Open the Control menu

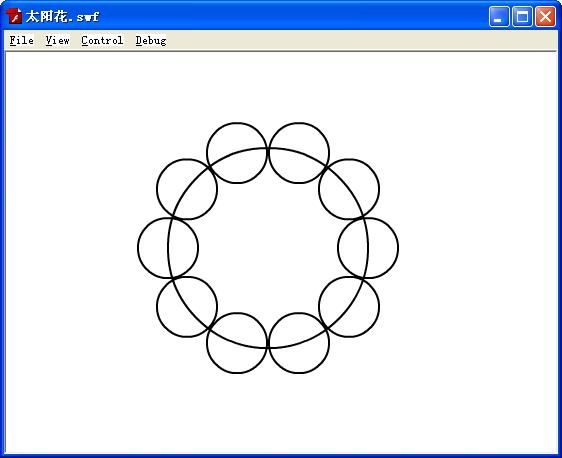(x=102, y=40)
